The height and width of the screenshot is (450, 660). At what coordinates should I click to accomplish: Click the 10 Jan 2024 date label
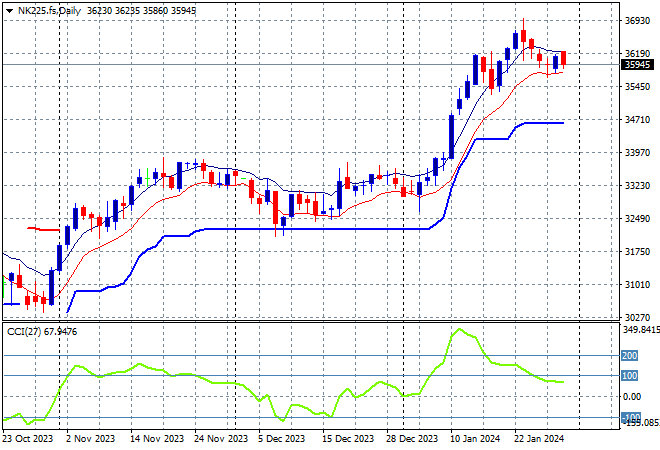point(475,439)
